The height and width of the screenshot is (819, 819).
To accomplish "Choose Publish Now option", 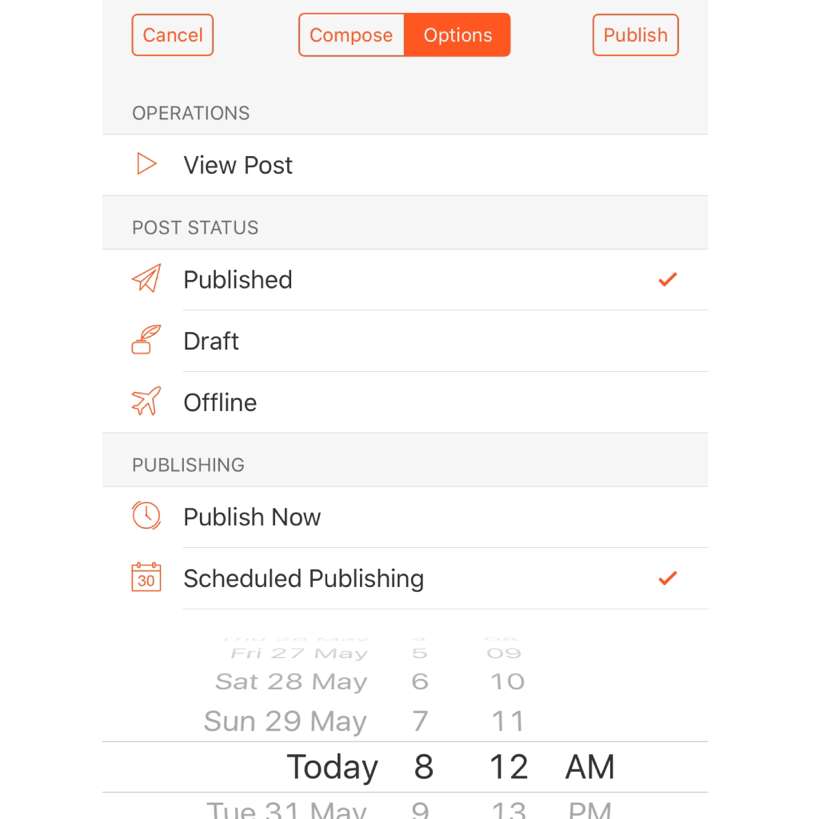I will pos(405,517).
